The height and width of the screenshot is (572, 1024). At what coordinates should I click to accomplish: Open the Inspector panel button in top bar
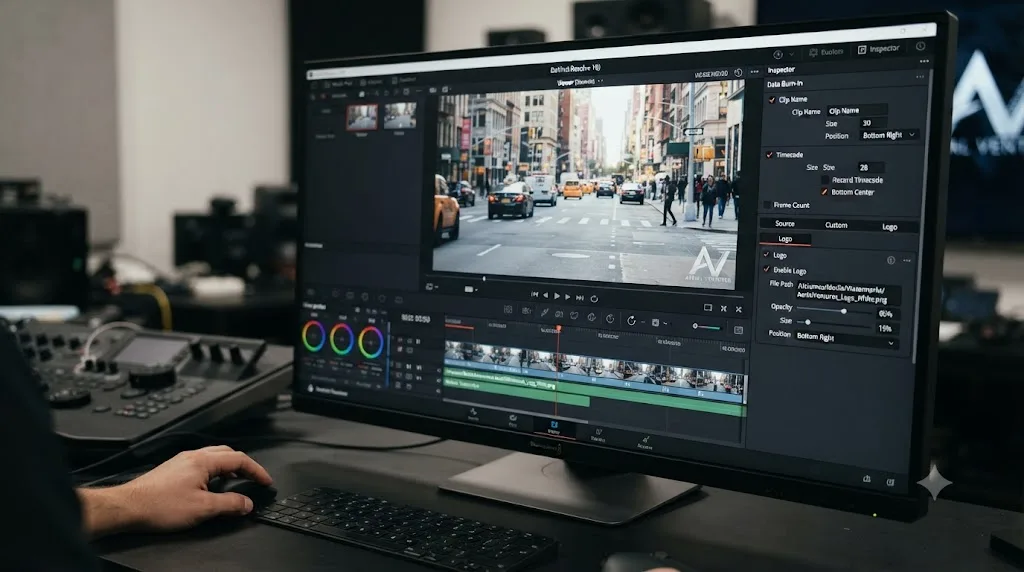coord(878,49)
